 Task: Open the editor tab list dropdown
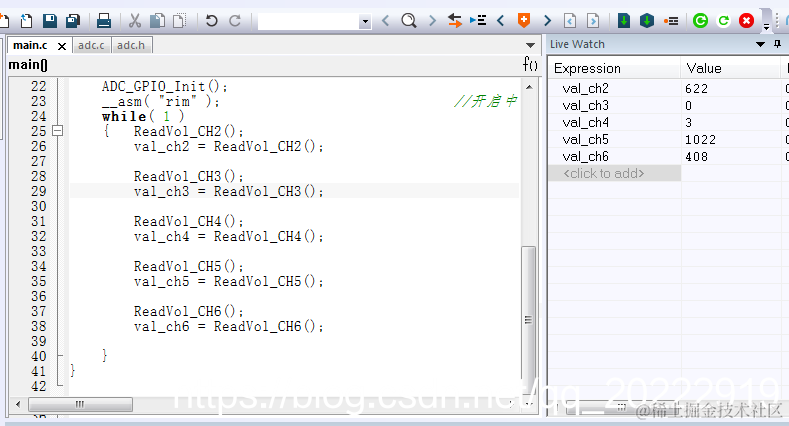530,45
